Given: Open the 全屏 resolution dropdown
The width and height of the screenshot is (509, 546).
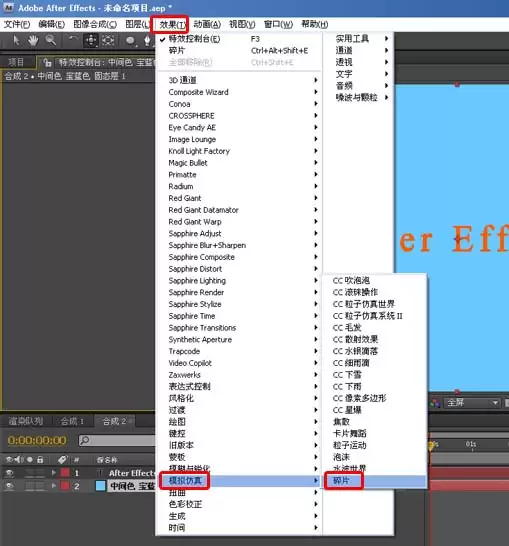Looking at the screenshot, I should coord(472,403).
